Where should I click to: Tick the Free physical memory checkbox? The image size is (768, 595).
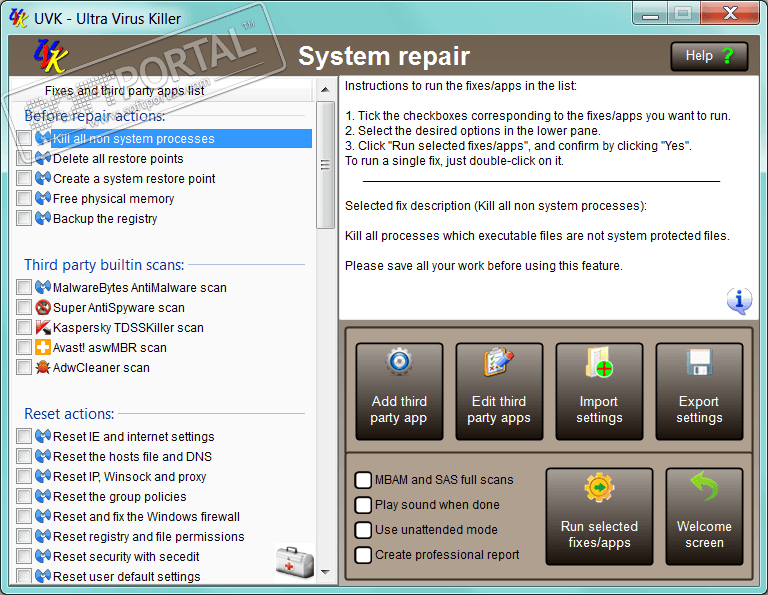click(24, 198)
